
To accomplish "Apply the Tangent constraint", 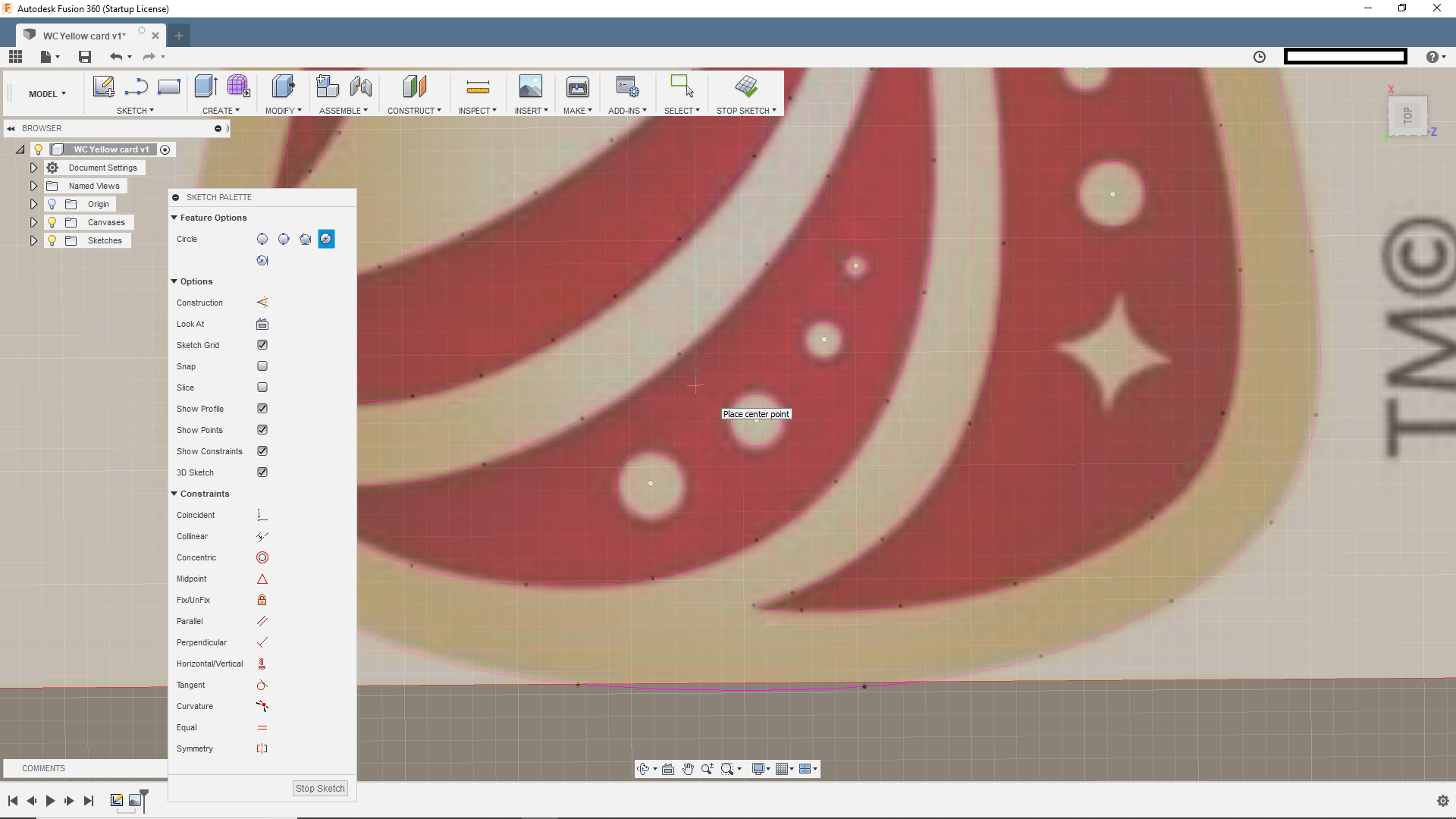I will coord(262,685).
